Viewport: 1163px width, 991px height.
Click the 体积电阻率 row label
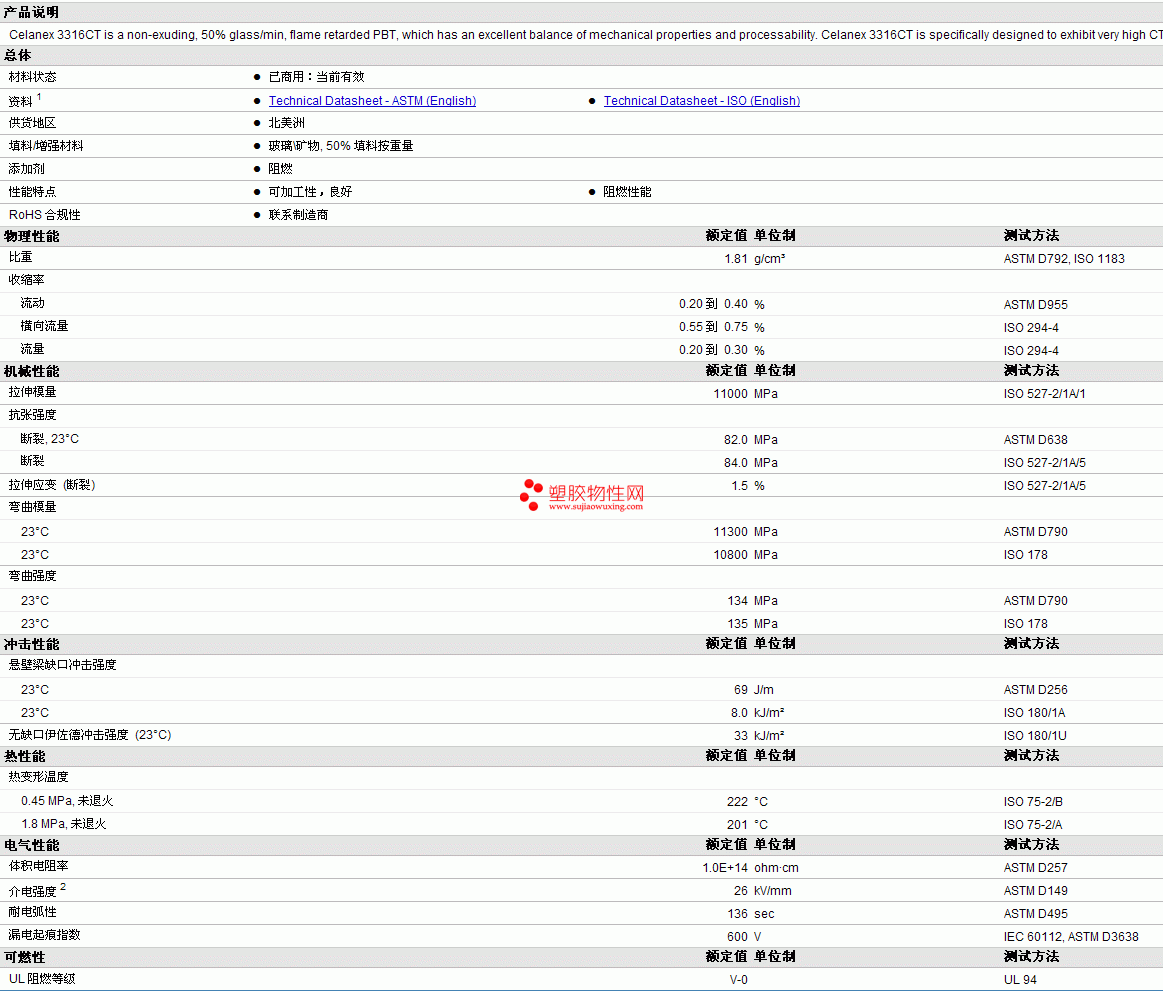[x=39, y=866]
